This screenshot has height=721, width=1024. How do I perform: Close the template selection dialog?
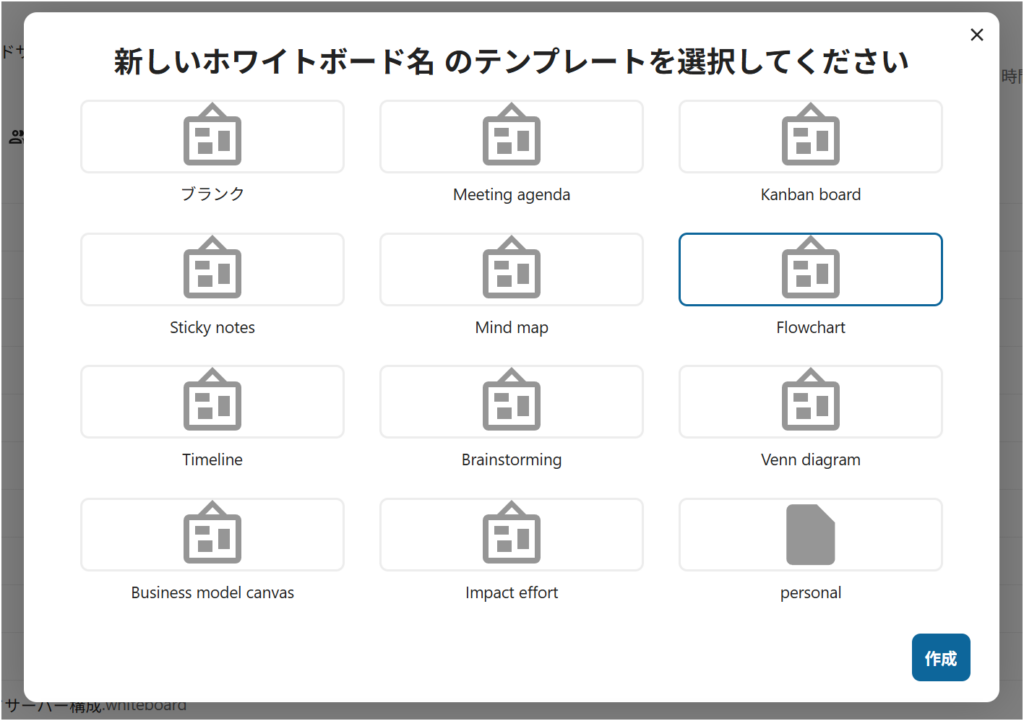977,35
